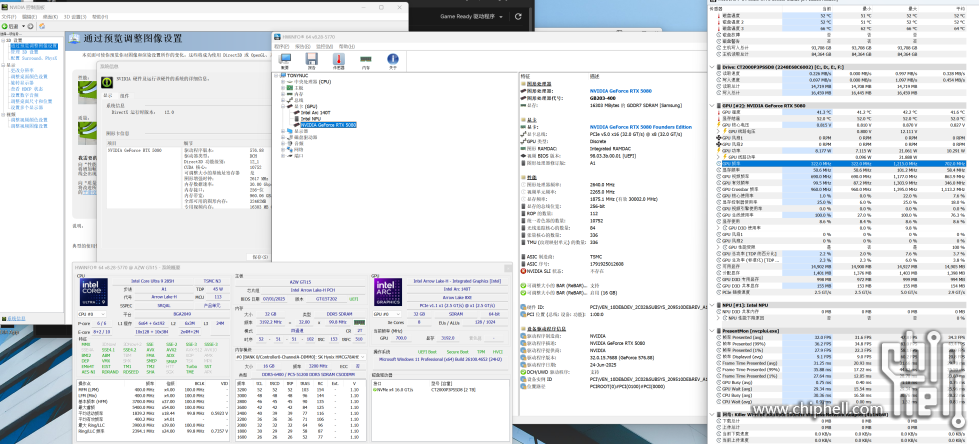Switch to 组件 tab in system info dialog

coord(124,96)
